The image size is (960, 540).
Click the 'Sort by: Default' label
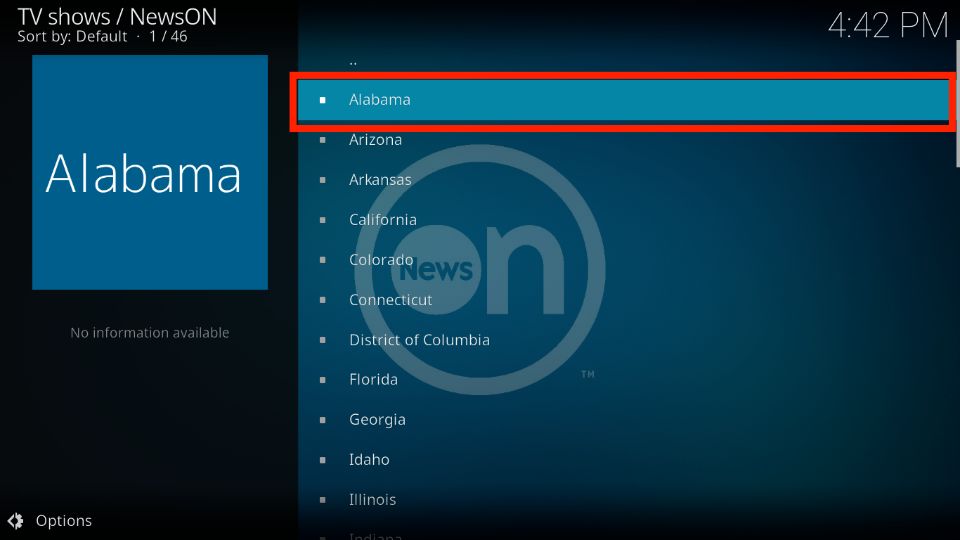tap(72, 37)
